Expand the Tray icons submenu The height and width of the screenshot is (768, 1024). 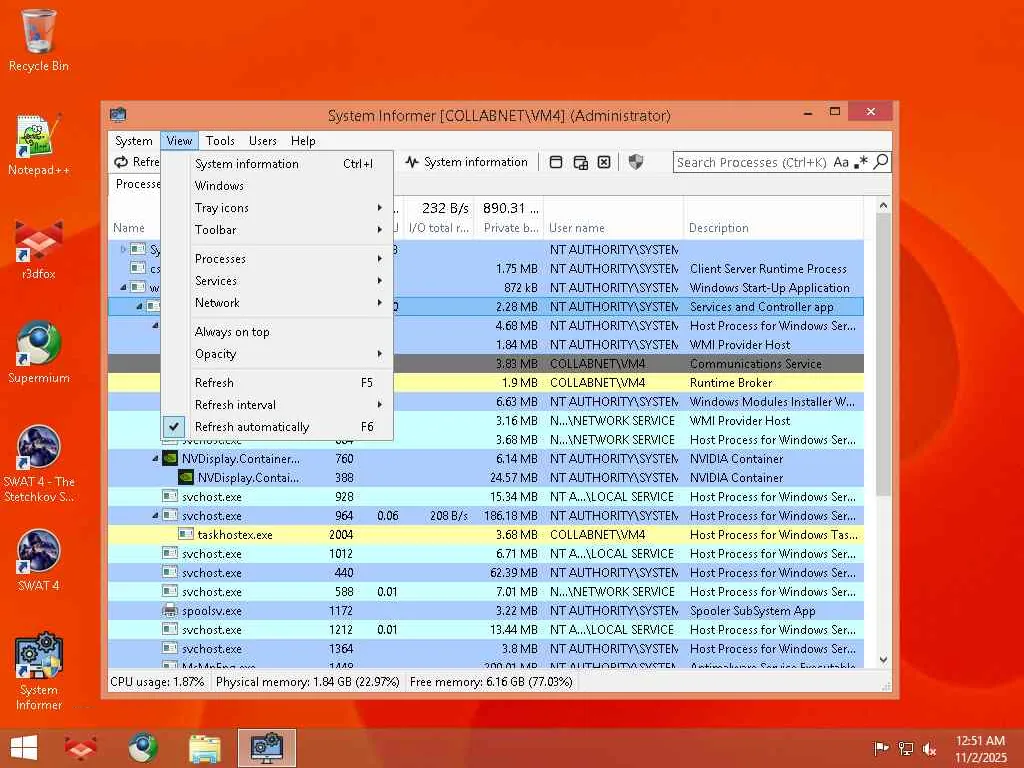277,208
